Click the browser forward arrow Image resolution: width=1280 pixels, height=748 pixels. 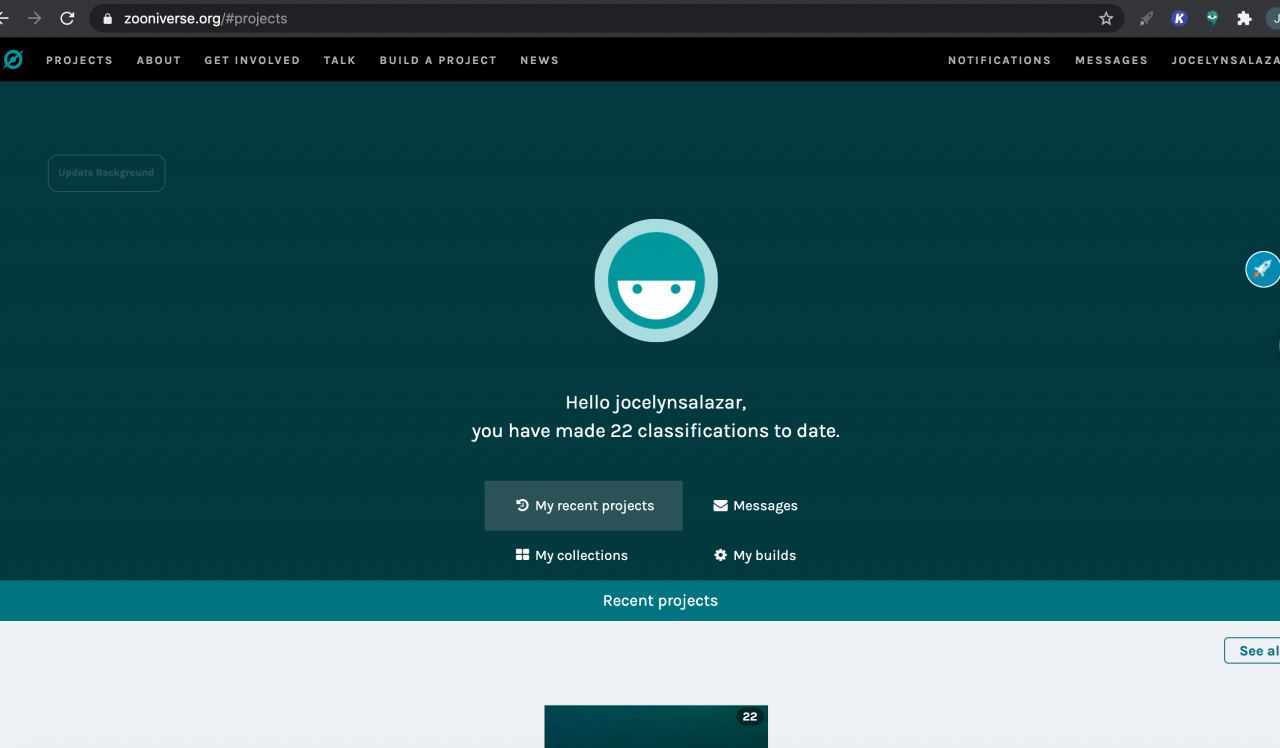pos(35,18)
